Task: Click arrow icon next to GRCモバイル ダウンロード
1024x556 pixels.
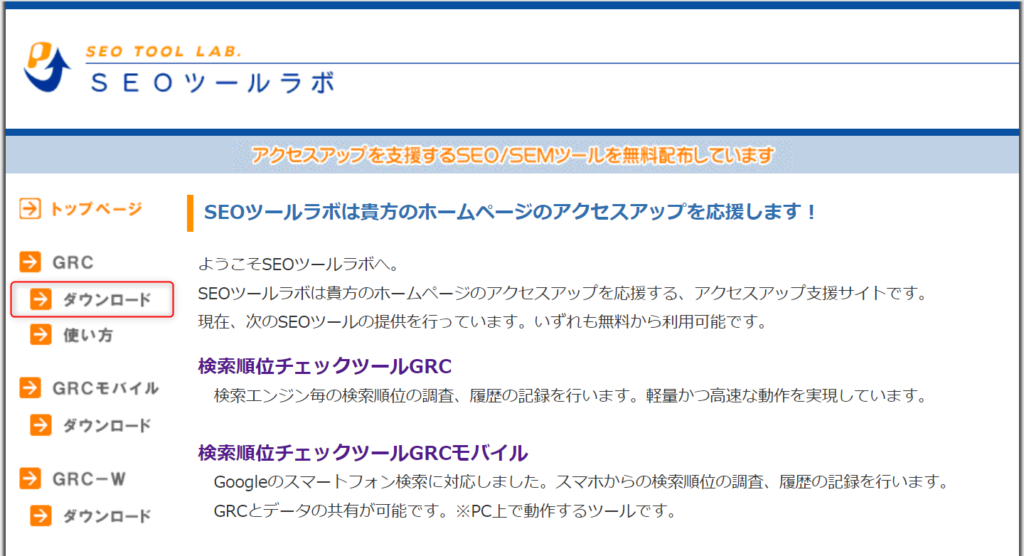Action: 40,425
